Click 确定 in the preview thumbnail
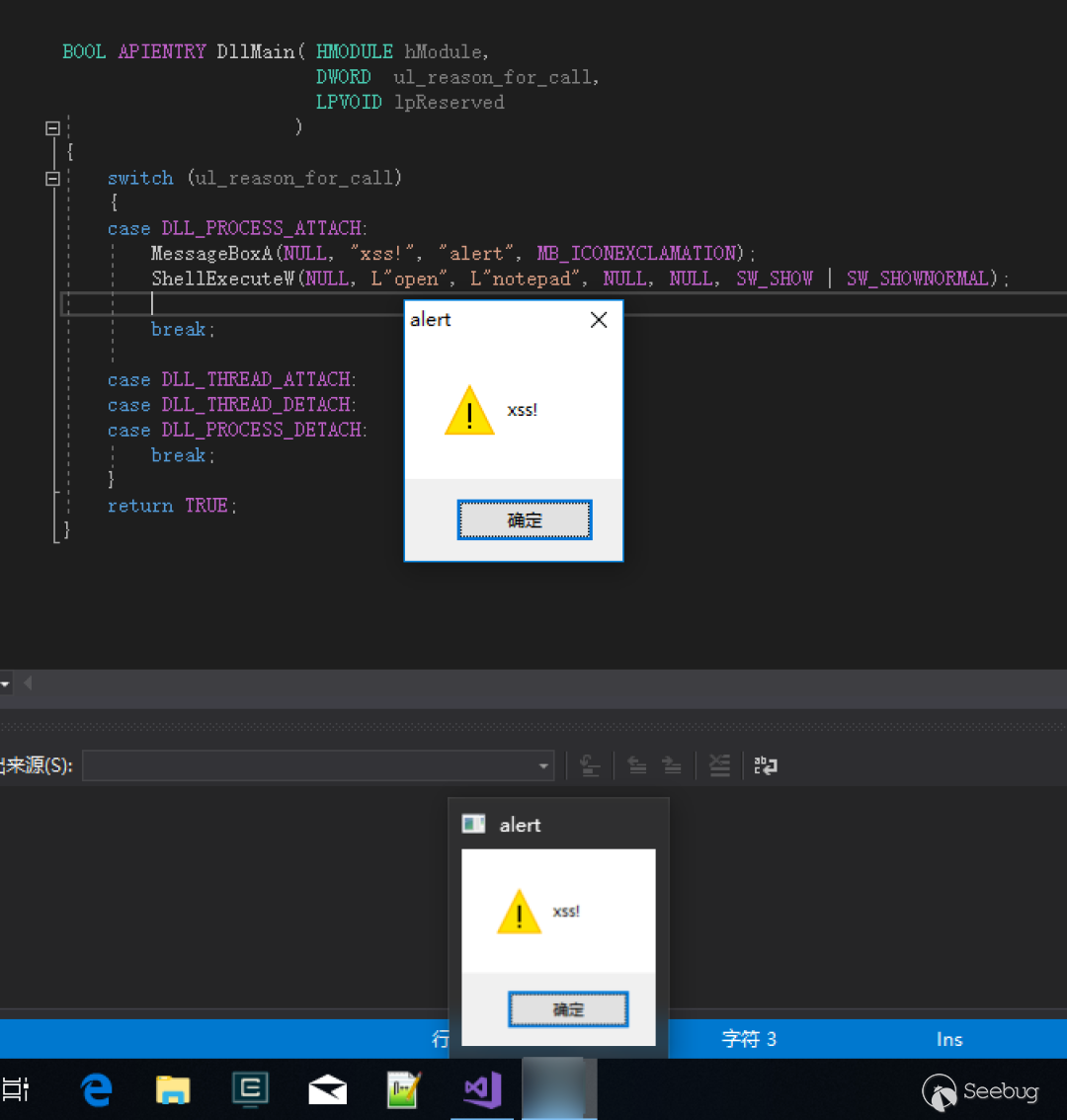This screenshot has width=1067, height=1120. click(568, 1009)
